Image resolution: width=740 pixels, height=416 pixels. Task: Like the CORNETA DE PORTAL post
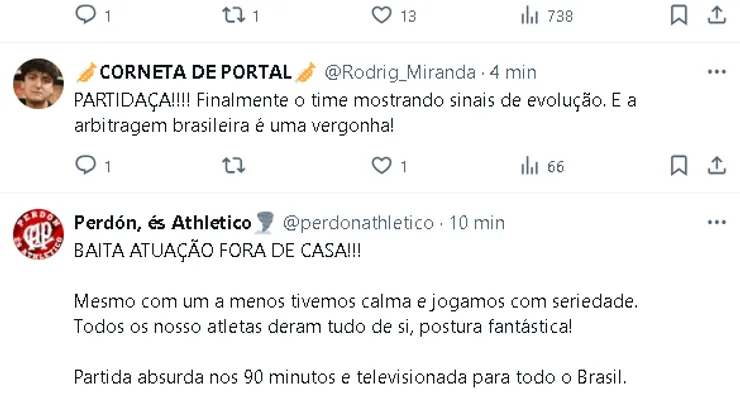[381, 166]
